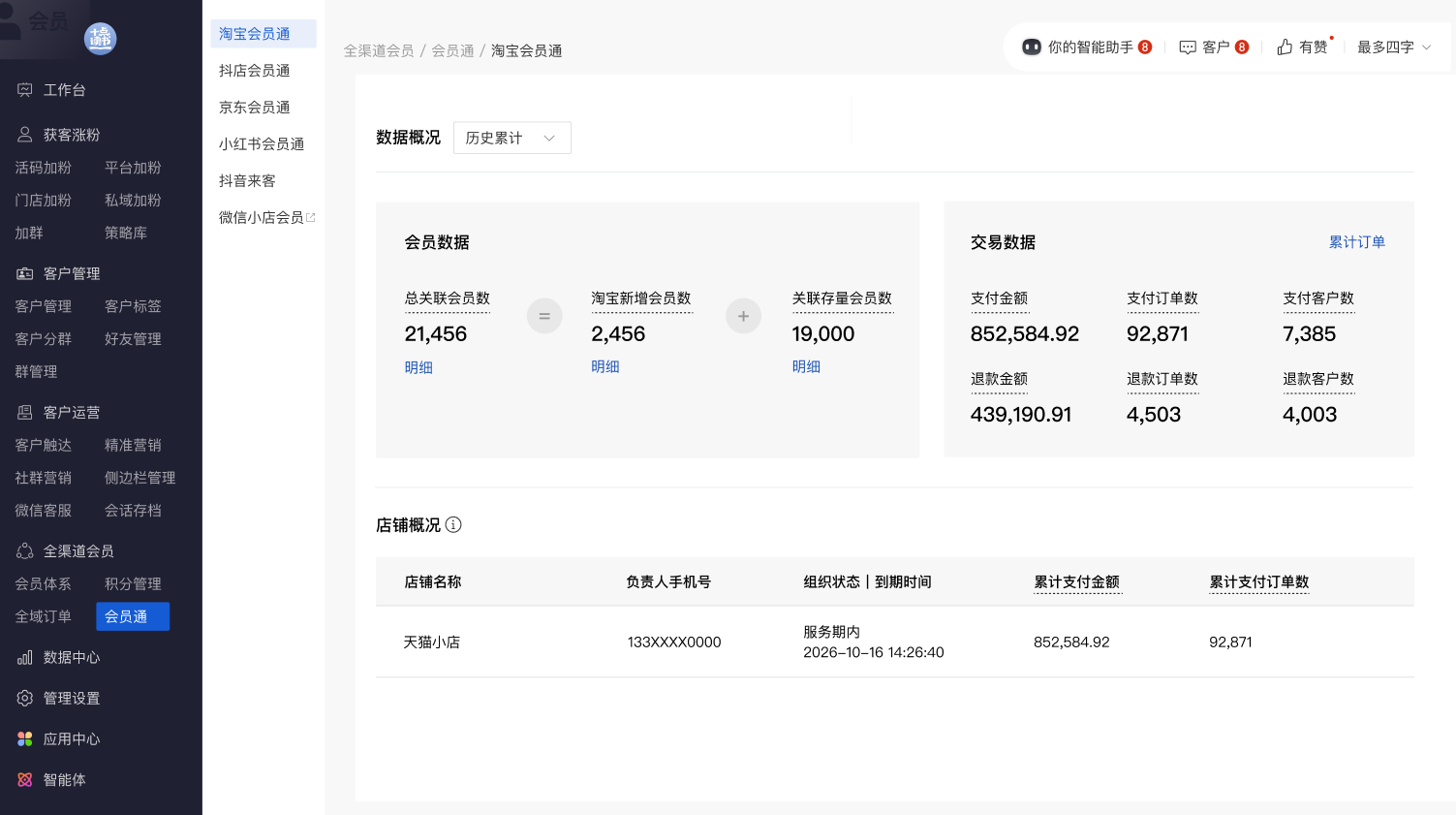This screenshot has width=1456, height=815.
Task: Select 京东会员通 in submenu
Action: pos(255,108)
